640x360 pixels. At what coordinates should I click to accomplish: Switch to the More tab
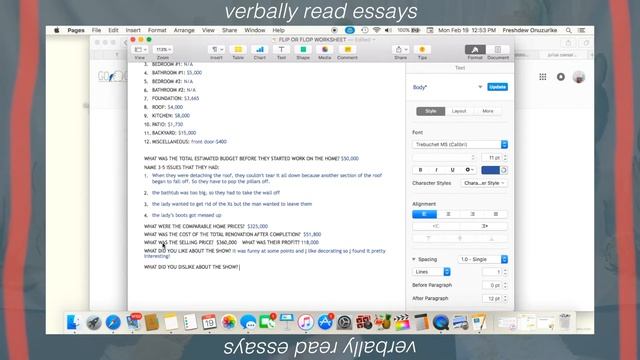(x=488, y=111)
